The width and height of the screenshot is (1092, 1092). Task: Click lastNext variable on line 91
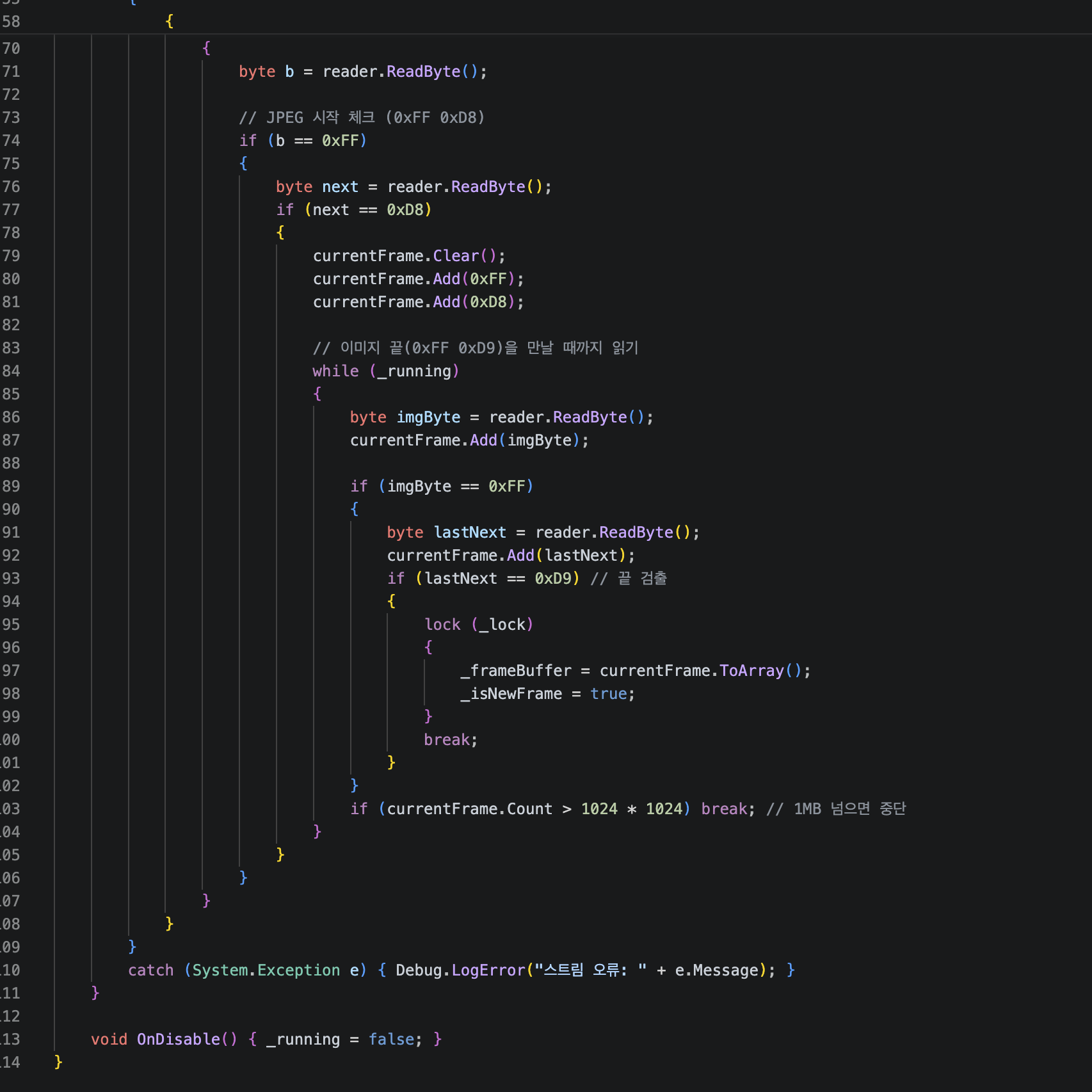click(470, 533)
